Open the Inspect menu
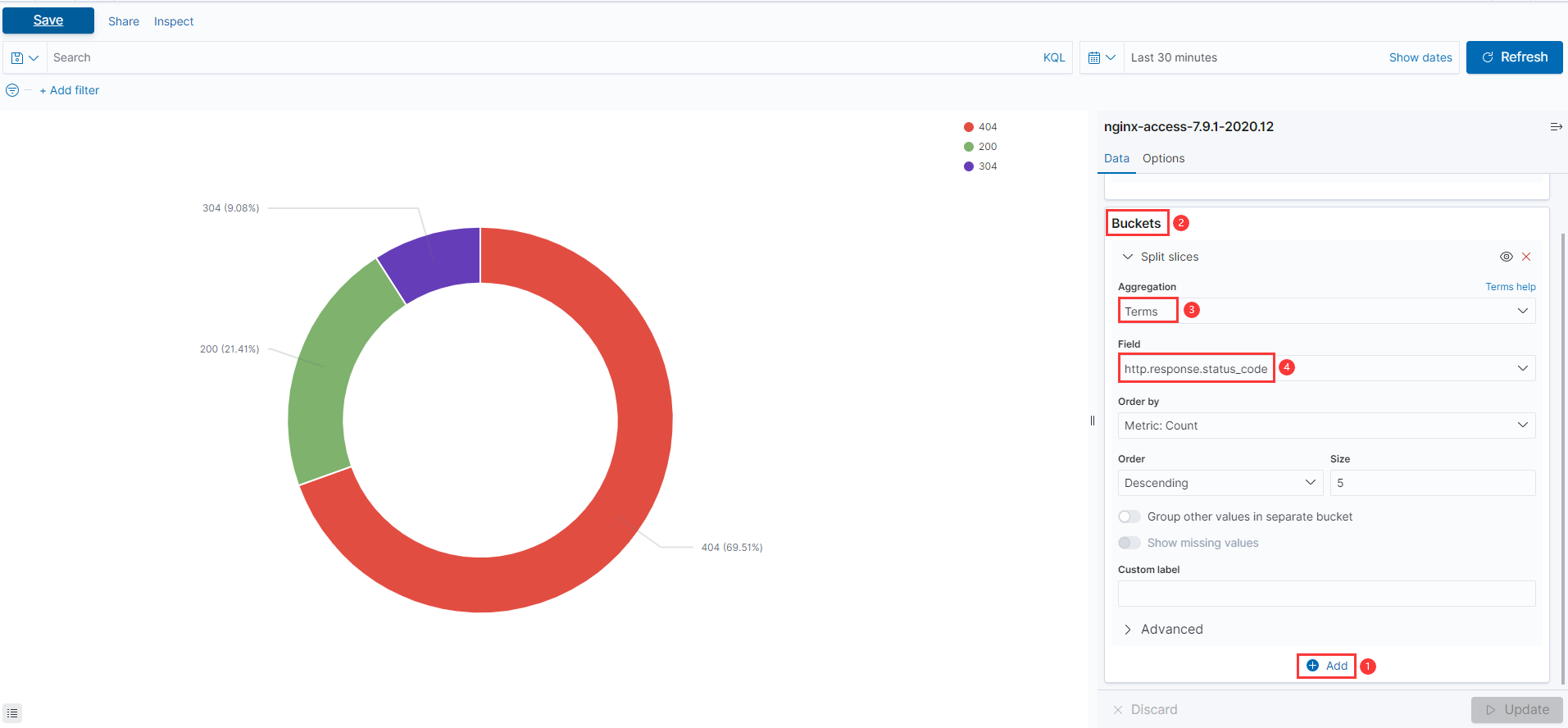This screenshot has height=728, width=1568. 174,21
